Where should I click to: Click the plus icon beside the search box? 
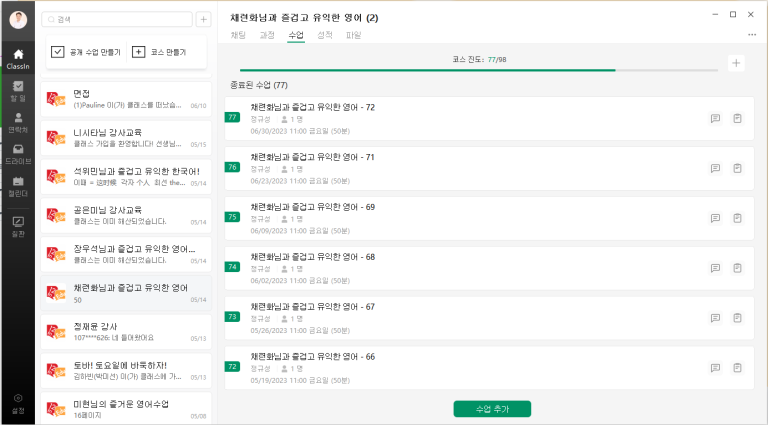203,19
